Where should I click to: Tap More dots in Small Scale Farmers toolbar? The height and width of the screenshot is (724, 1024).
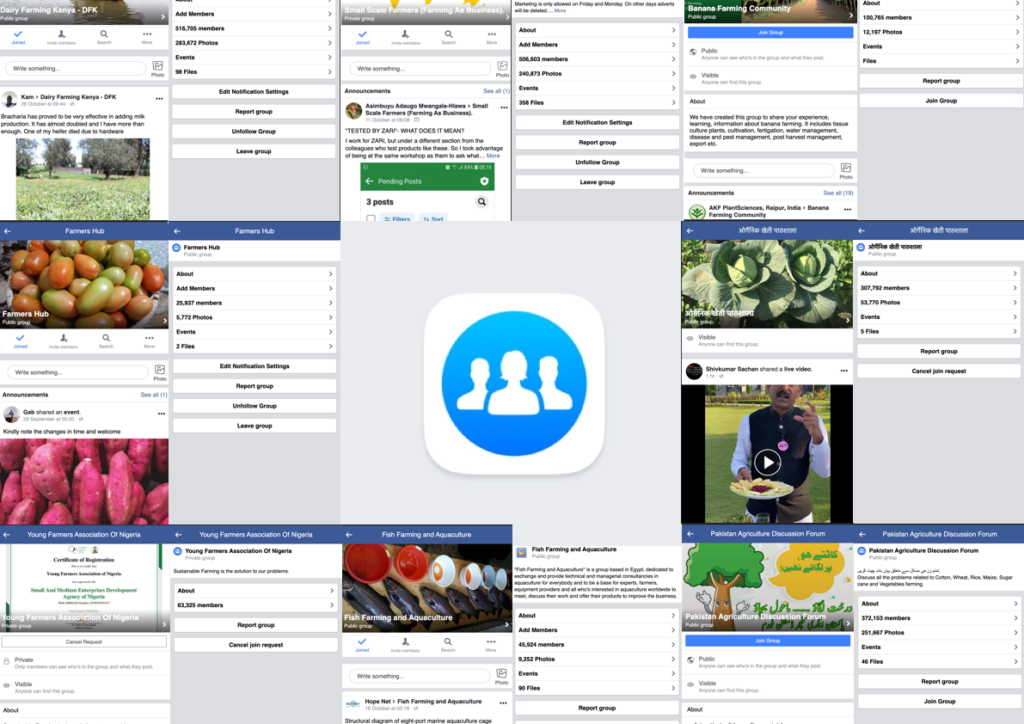tap(492, 37)
